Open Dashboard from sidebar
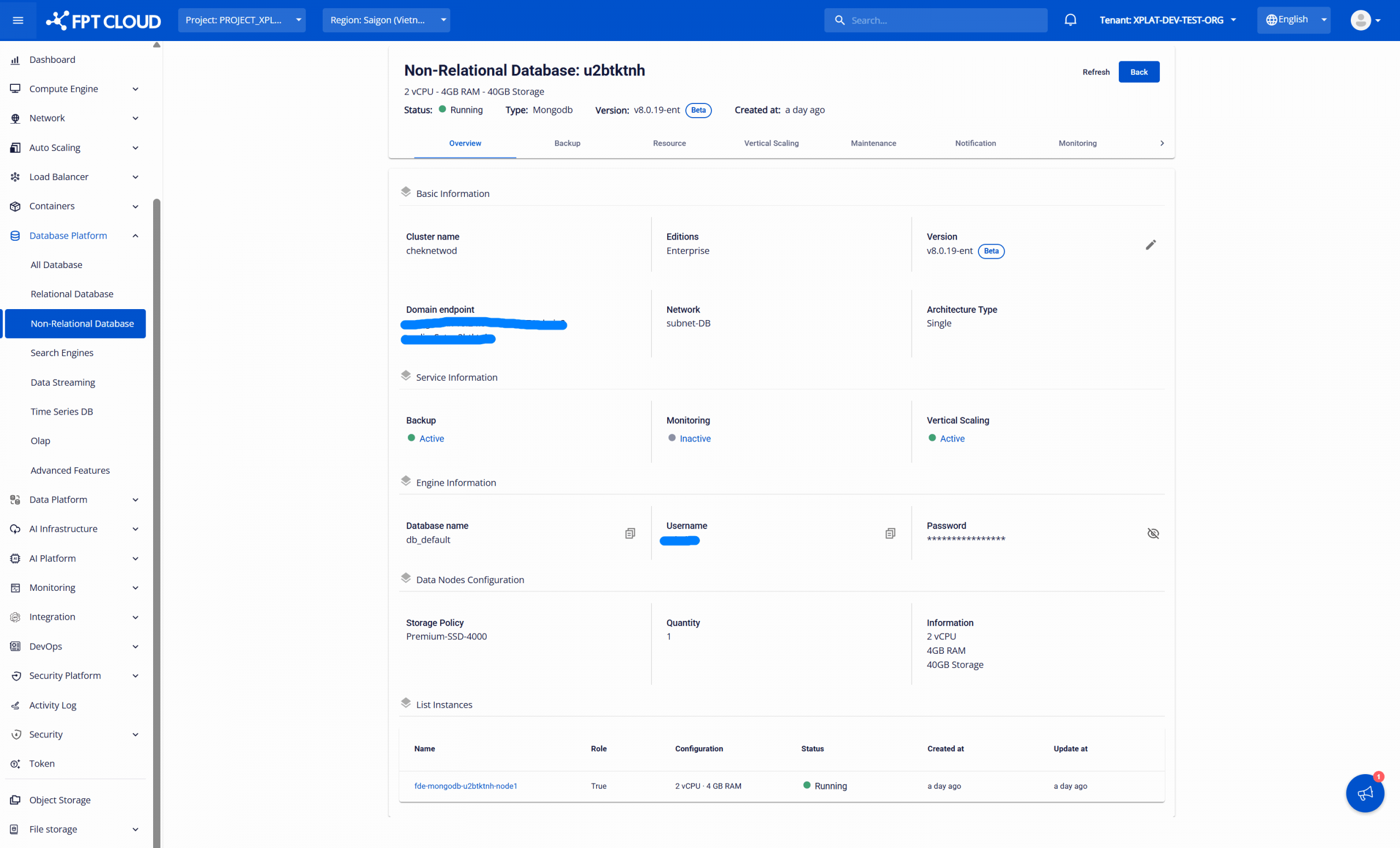This screenshot has height=848, width=1400. pos(52,60)
